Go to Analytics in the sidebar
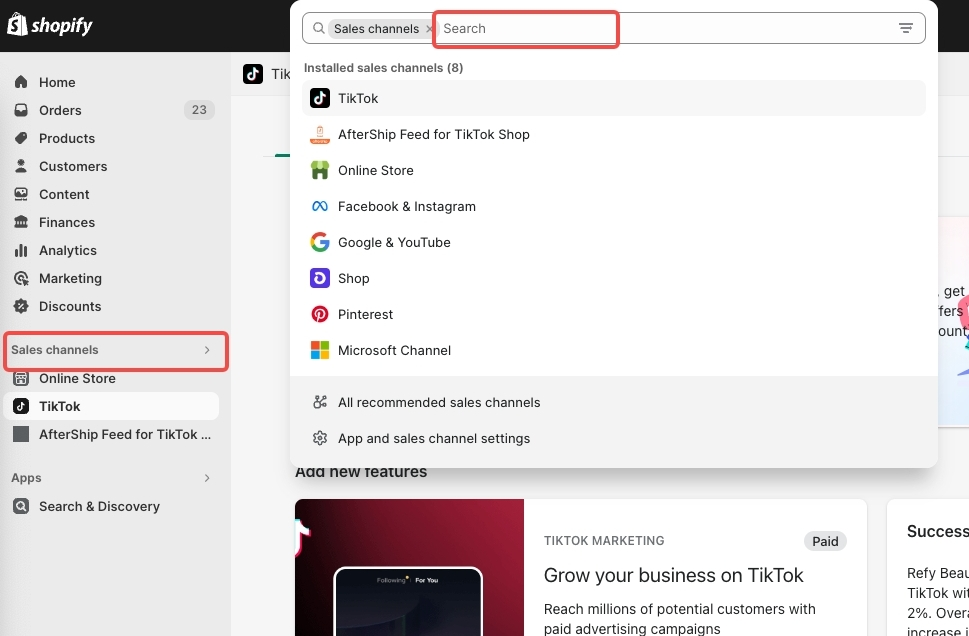Screen dimensions: 969x636 pyautogui.click(x=67, y=250)
